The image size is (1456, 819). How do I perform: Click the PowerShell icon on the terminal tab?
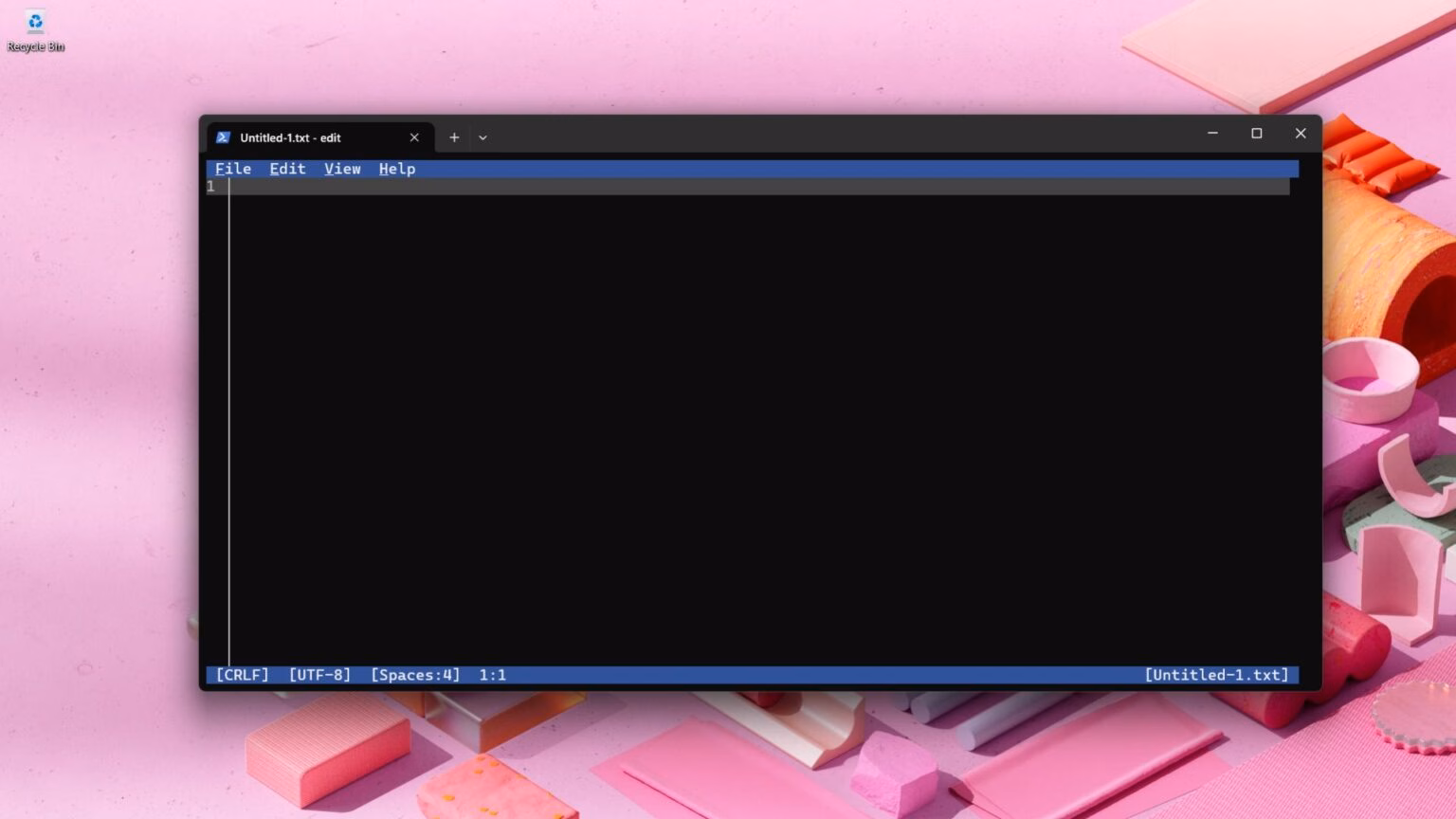223,137
